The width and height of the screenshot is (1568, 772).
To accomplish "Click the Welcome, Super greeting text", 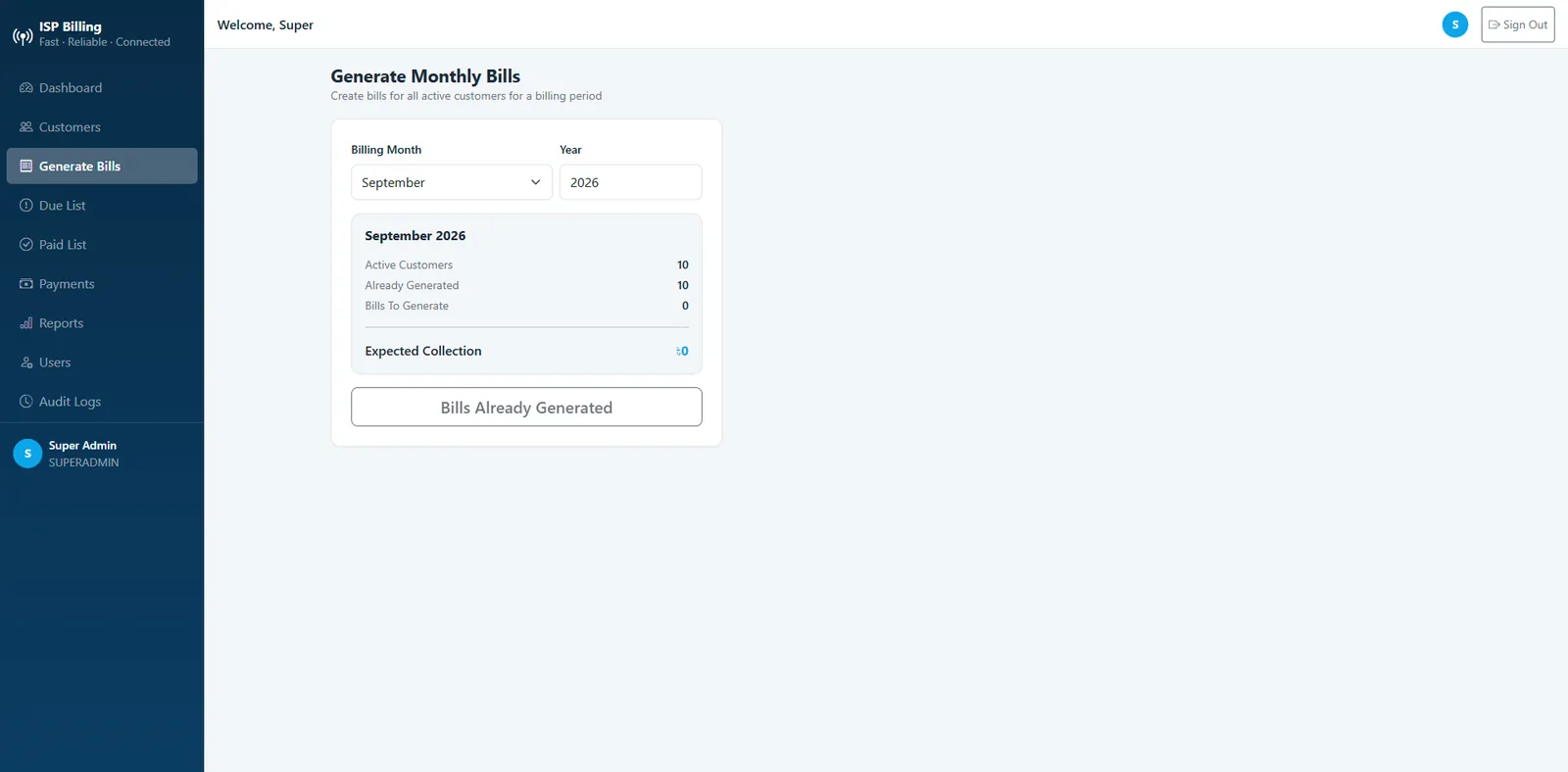I will click(266, 25).
